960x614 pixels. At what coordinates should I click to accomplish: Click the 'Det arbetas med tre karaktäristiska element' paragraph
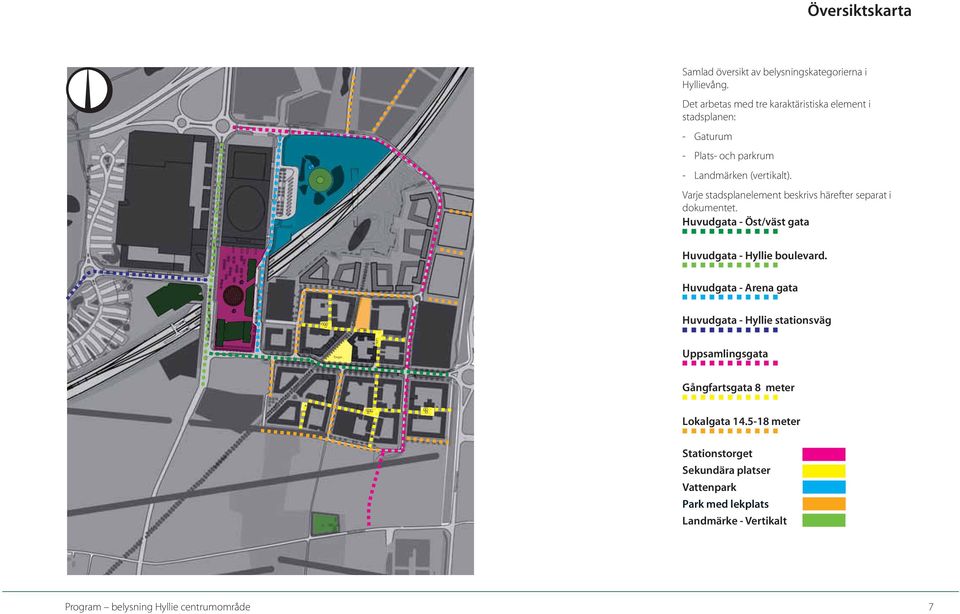(776, 110)
